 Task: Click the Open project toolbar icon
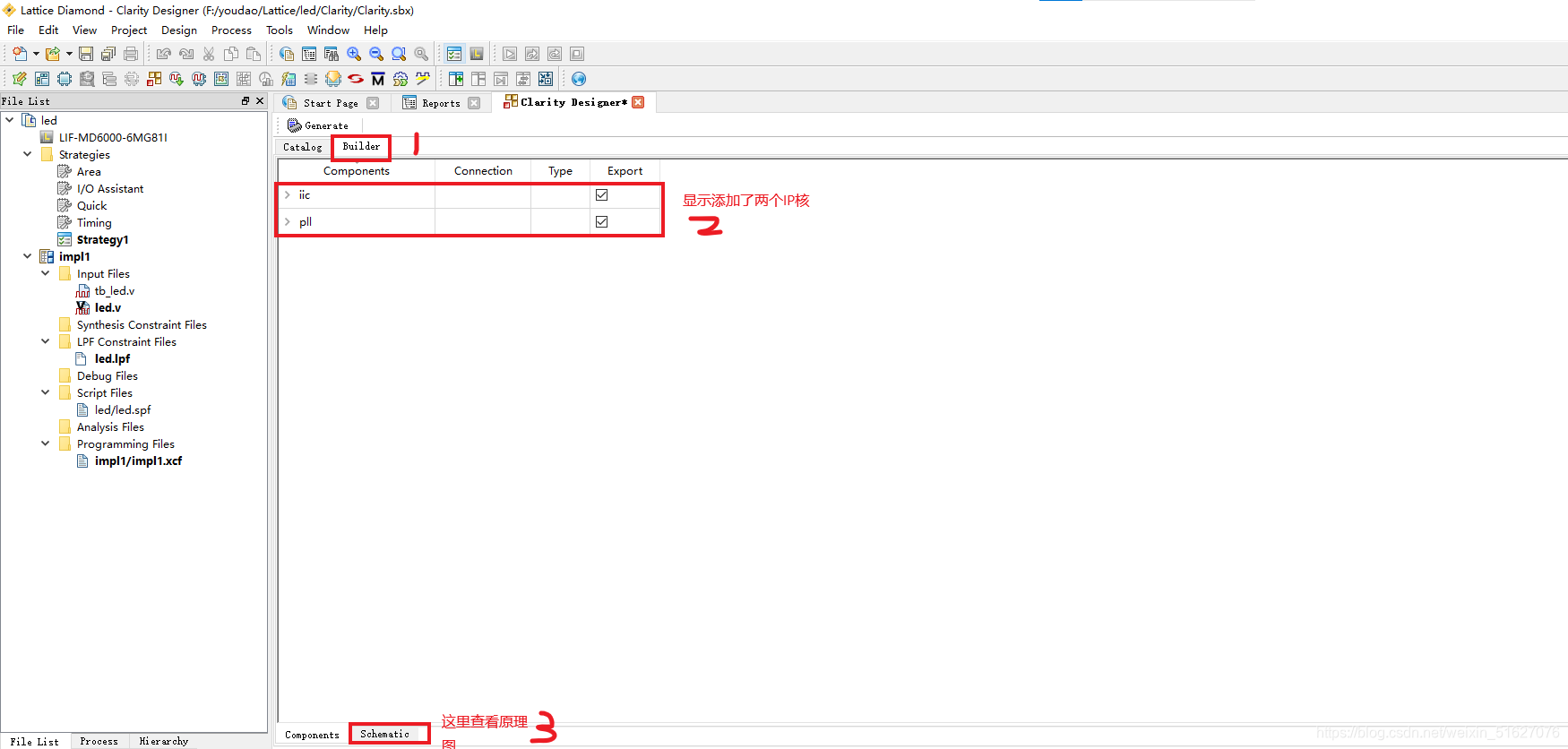point(52,54)
